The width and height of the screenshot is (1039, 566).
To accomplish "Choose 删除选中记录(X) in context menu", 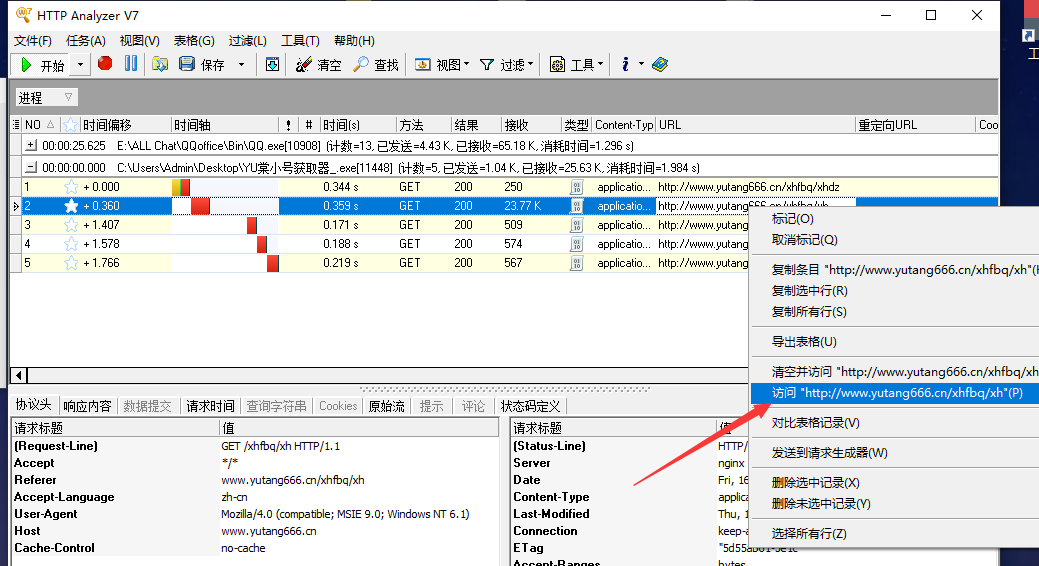I will [815, 482].
